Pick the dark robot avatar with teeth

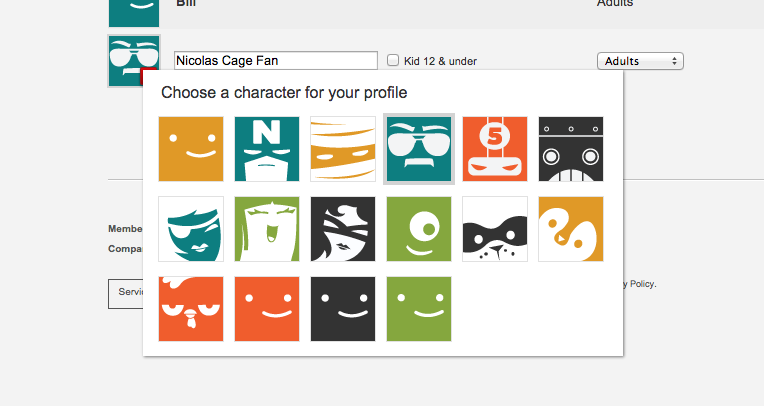click(x=571, y=149)
